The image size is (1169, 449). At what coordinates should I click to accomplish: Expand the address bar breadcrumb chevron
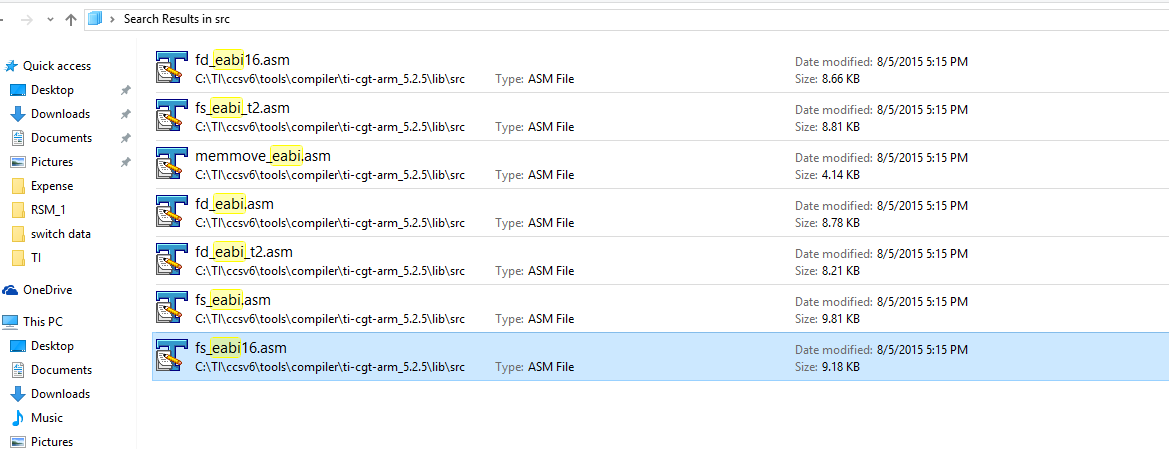113,19
